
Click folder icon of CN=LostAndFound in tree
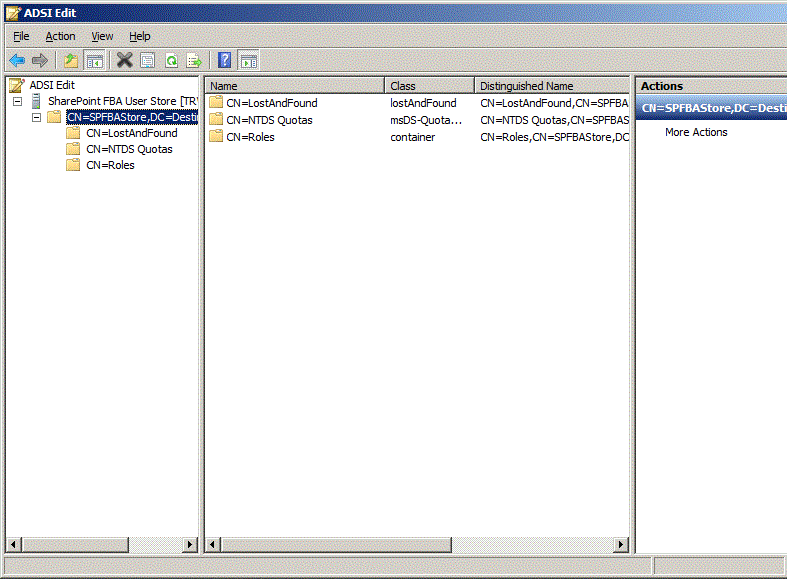73,133
